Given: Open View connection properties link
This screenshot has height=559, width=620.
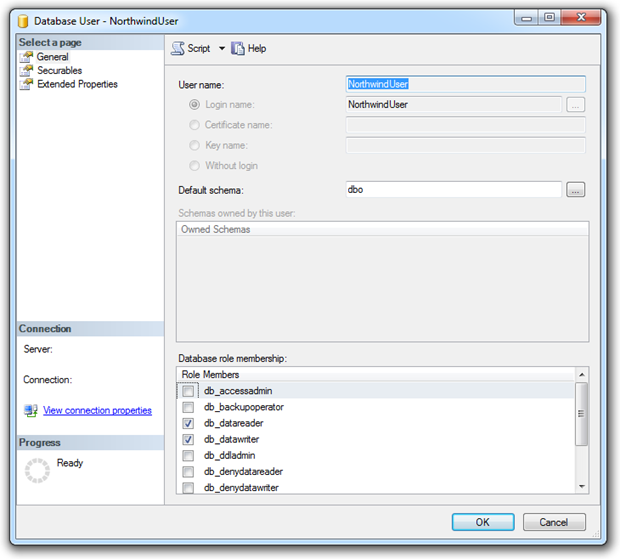Looking at the screenshot, I should [x=97, y=410].
